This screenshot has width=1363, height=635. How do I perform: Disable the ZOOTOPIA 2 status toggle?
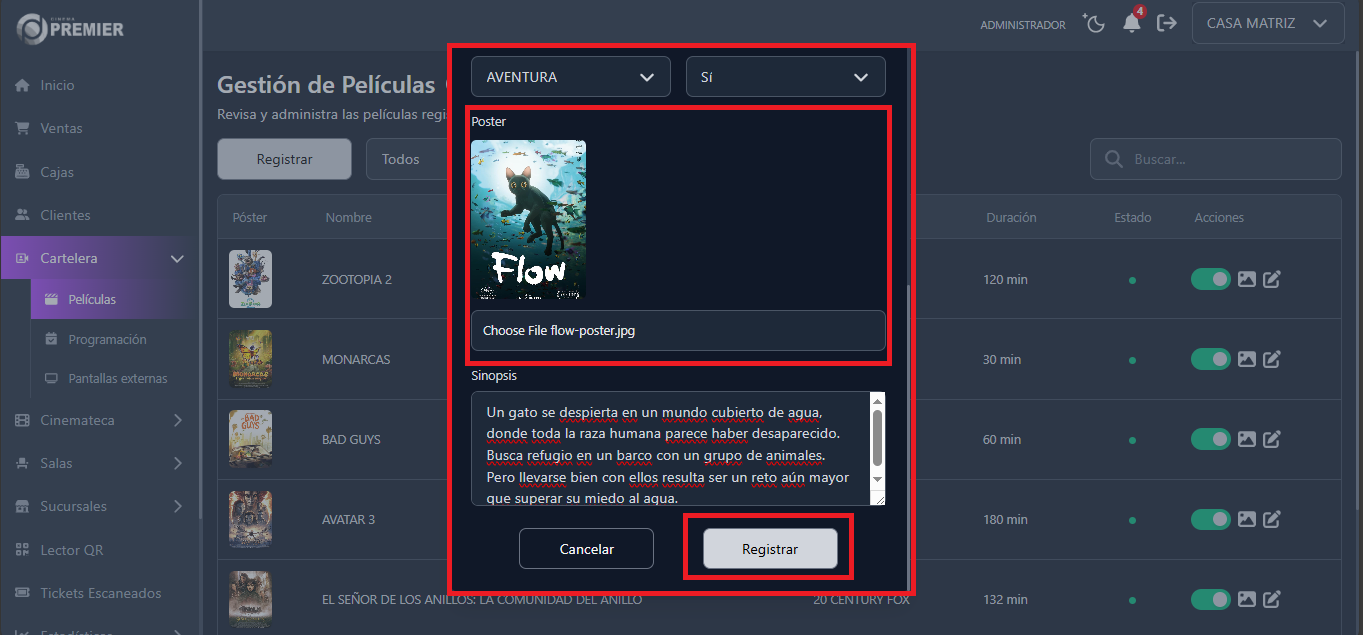tap(1210, 279)
